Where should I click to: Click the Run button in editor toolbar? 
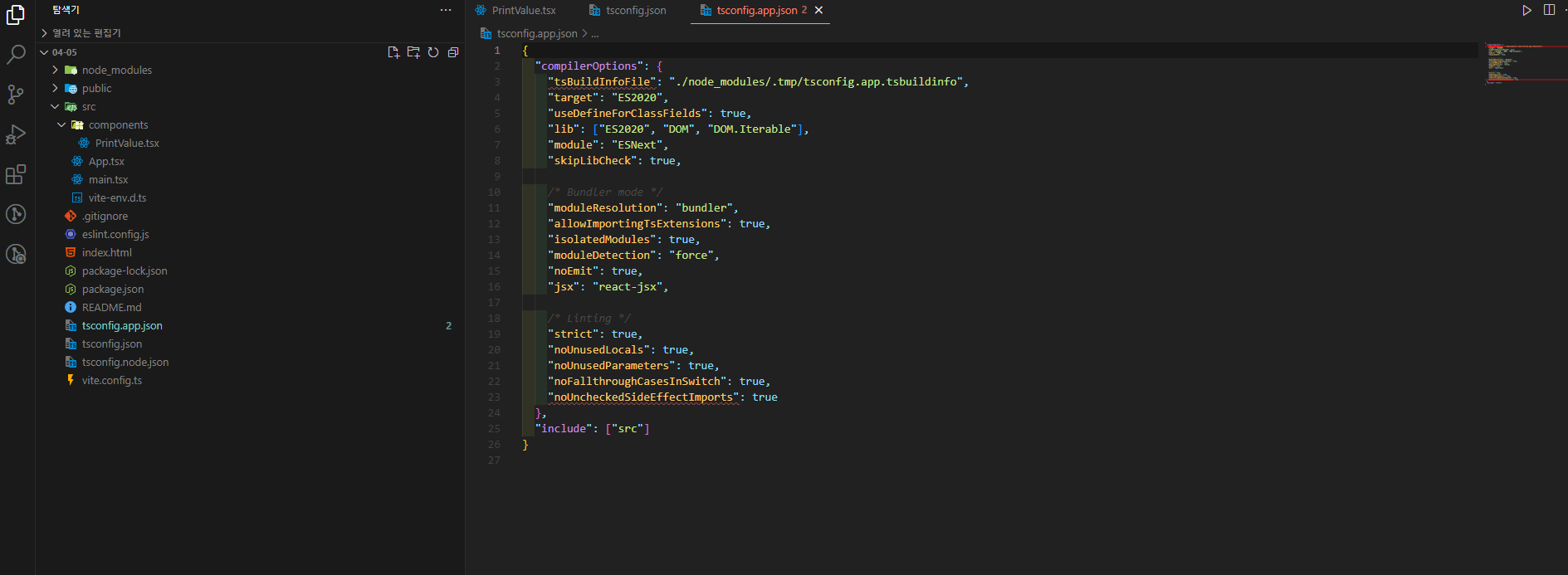pos(1526,10)
